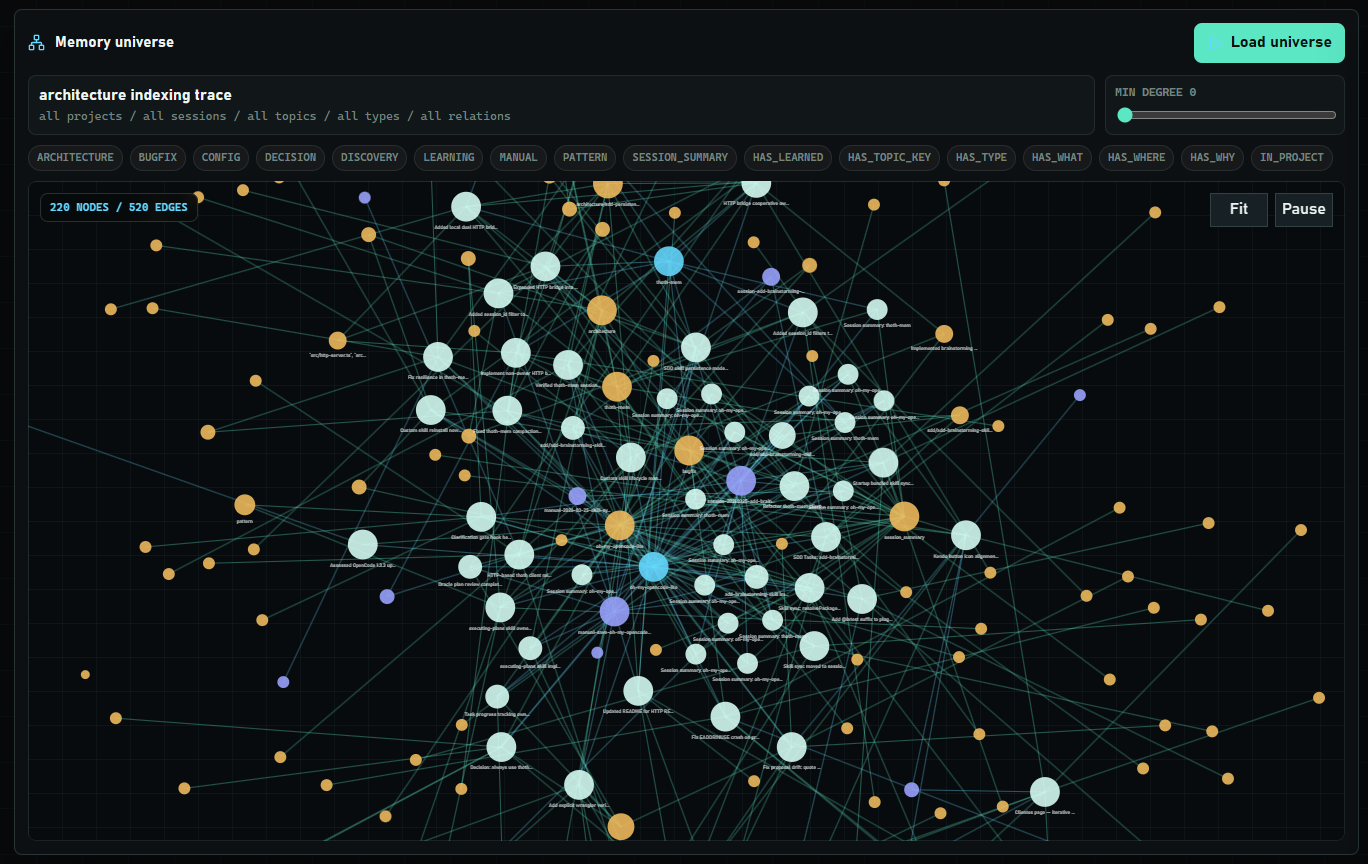1368x864 pixels.
Task: Toggle the PATTERN filter chip
Action: point(585,157)
